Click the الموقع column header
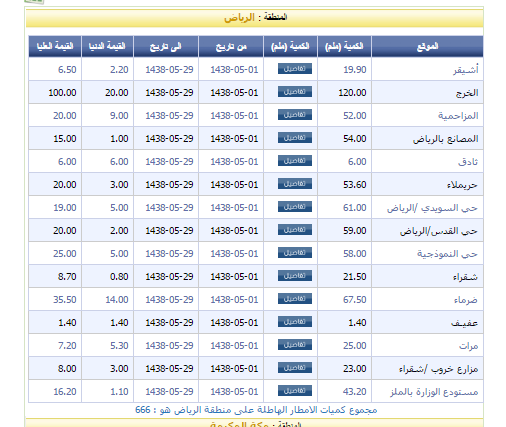 427,46
